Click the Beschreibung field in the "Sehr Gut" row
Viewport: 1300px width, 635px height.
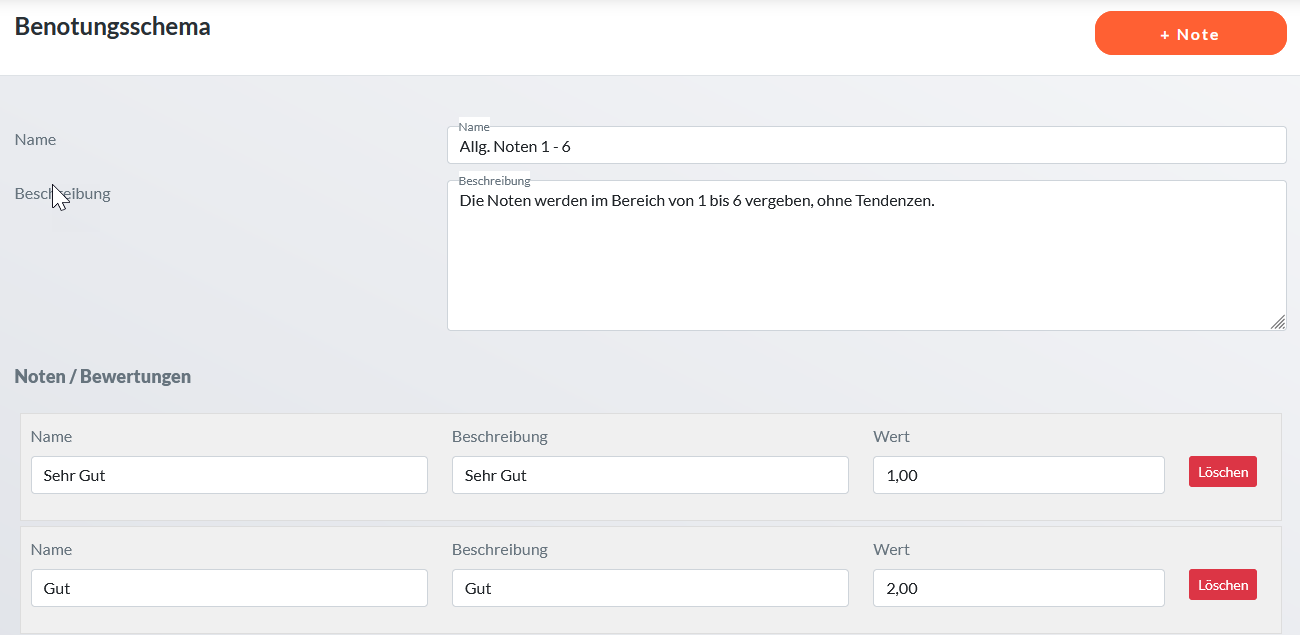650,475
